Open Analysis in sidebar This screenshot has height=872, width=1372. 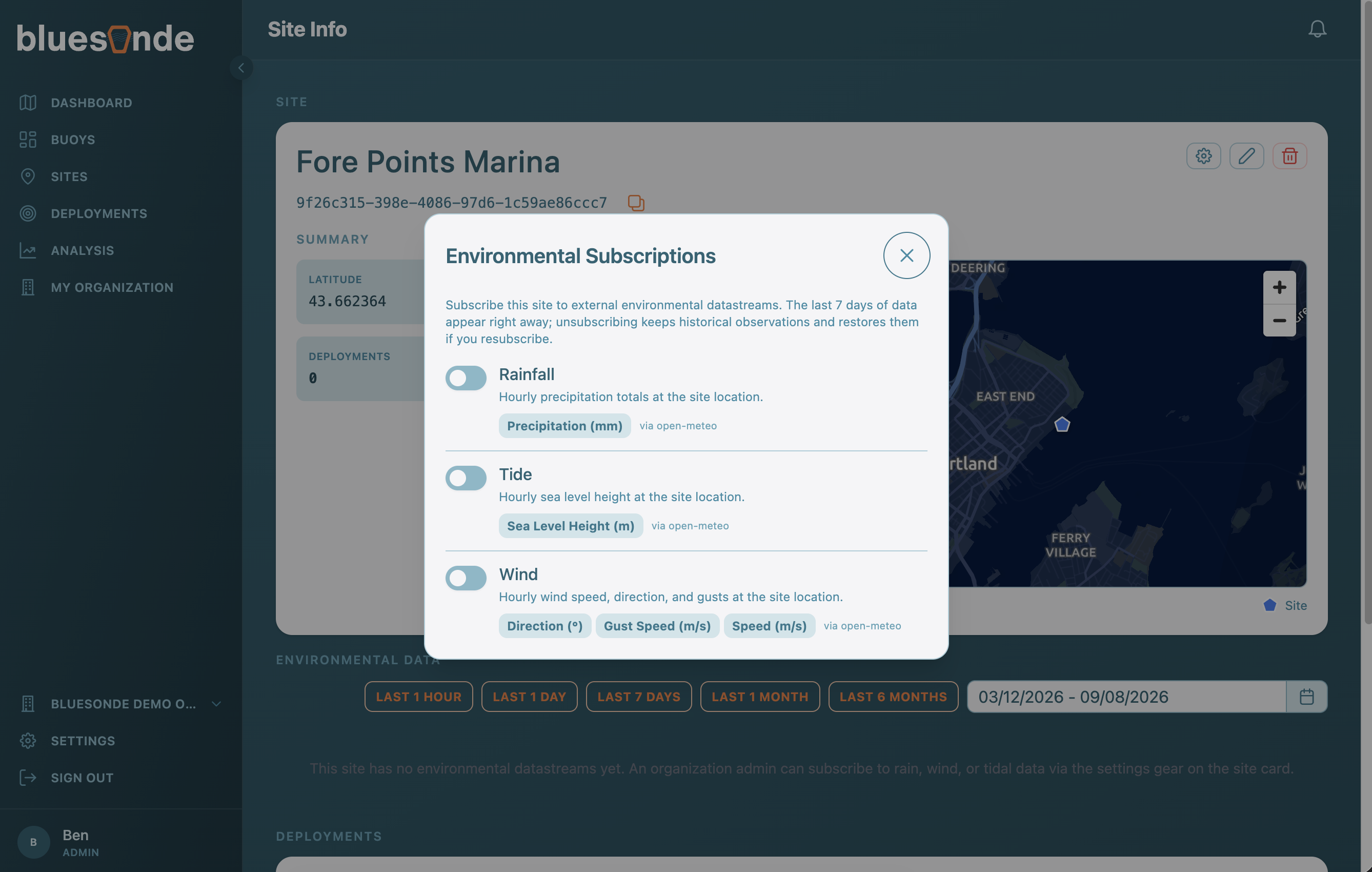(x=82, y=251)
